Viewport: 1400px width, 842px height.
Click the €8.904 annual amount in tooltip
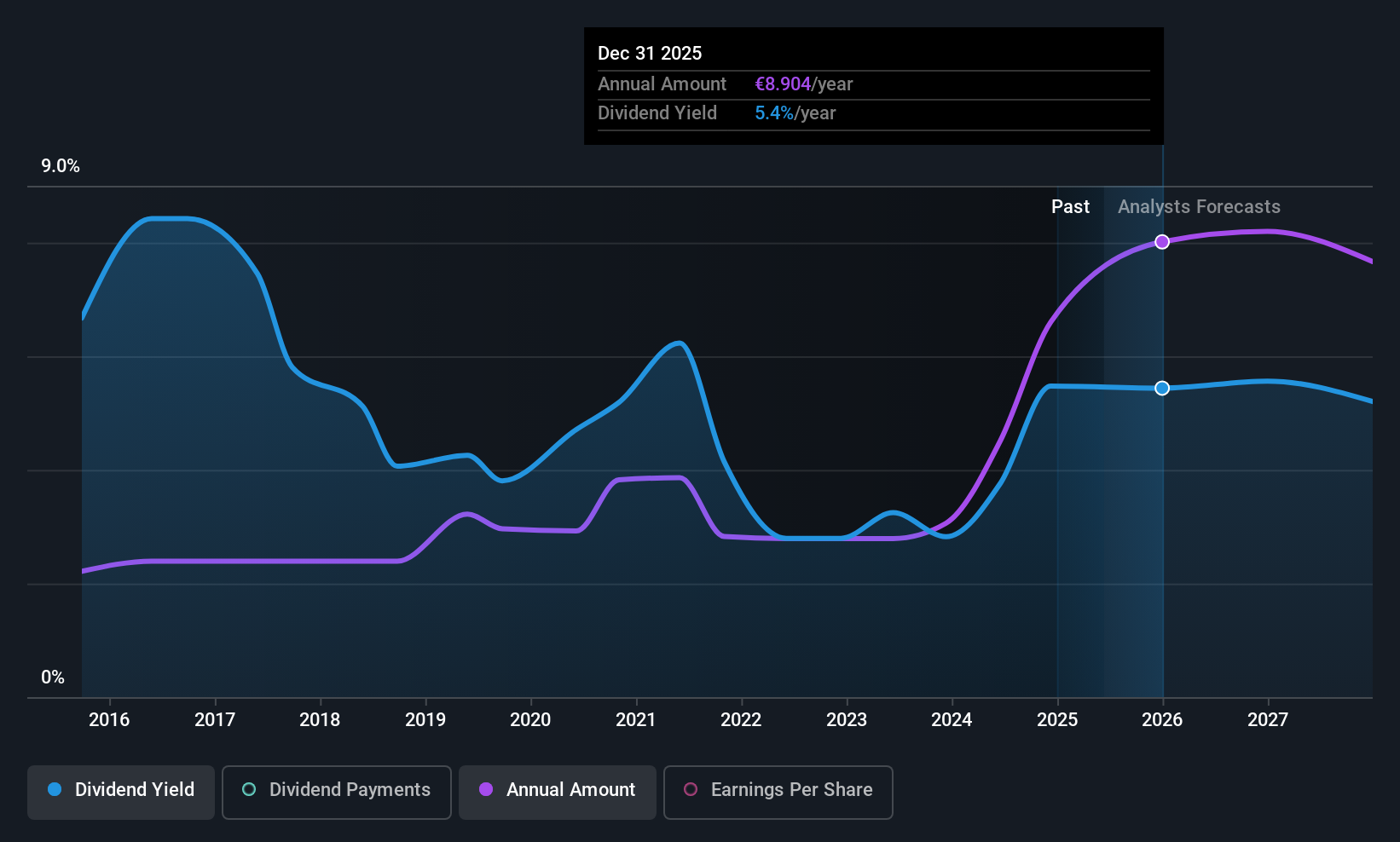[783, 84]
